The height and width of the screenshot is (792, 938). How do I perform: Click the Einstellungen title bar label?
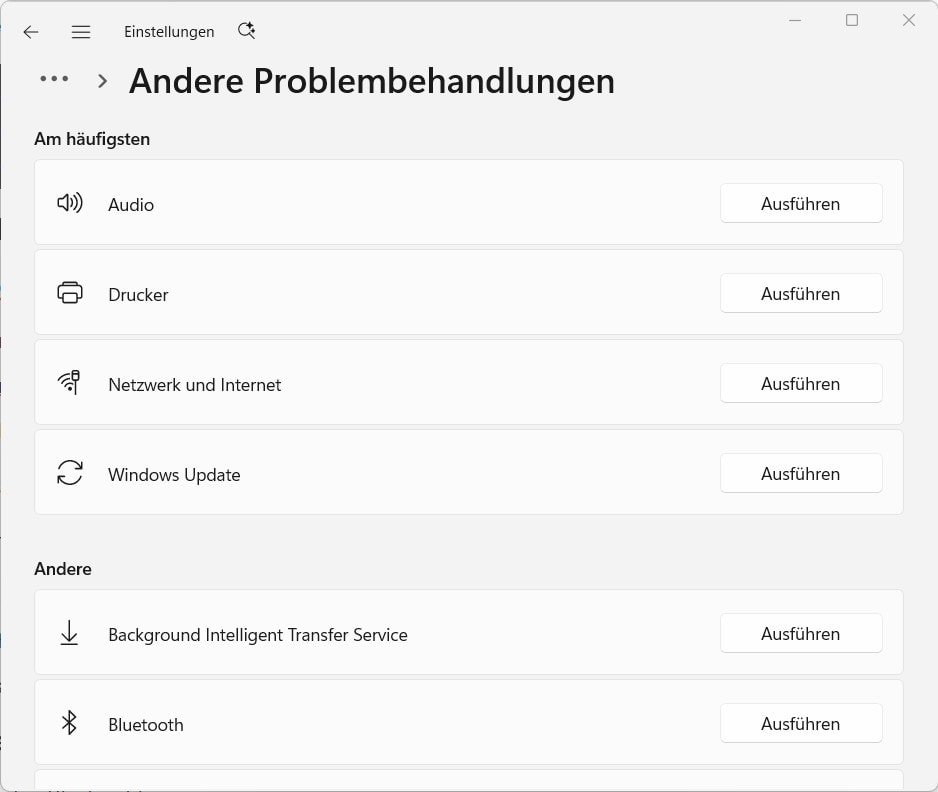(x=168, y=31)
